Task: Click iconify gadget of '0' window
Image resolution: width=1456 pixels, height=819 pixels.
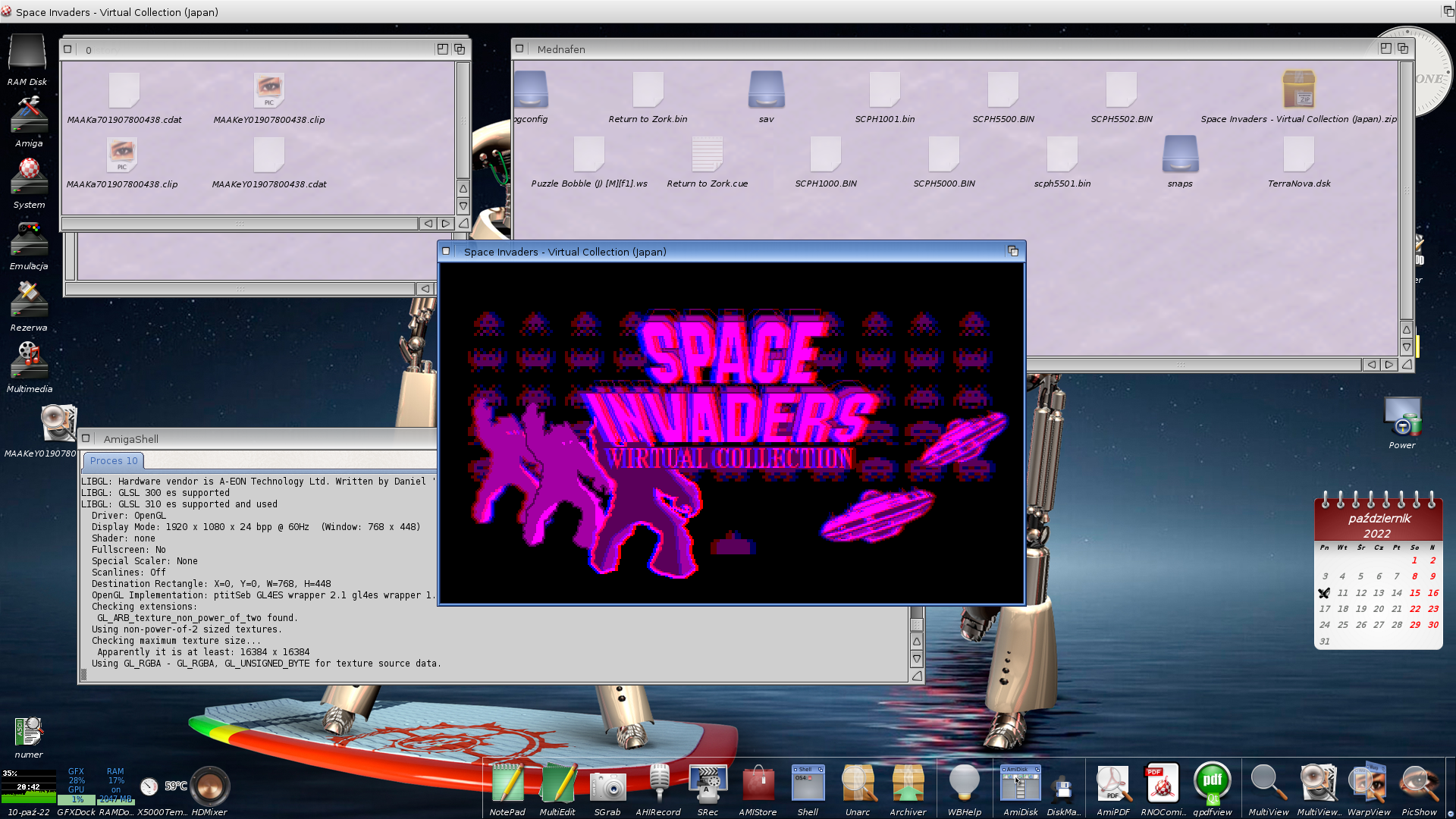Action: [x=442, y=49]
